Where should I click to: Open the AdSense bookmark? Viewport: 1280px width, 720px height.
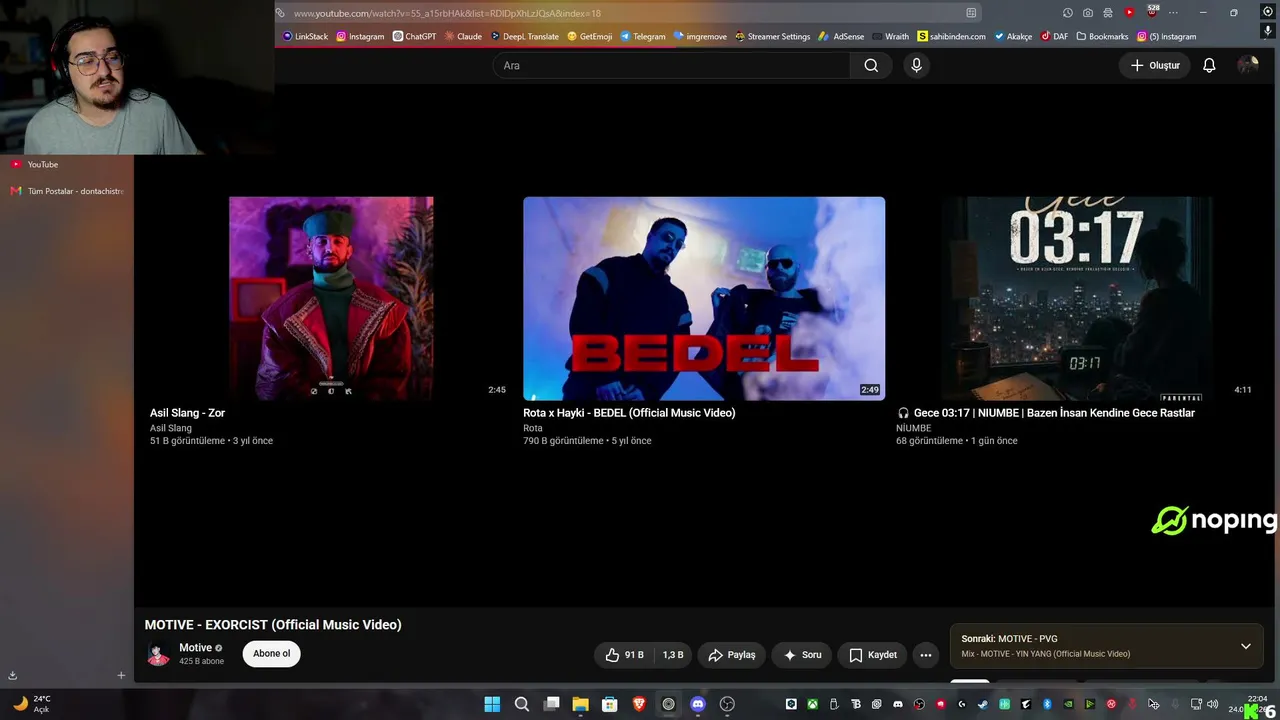point(841,37)
